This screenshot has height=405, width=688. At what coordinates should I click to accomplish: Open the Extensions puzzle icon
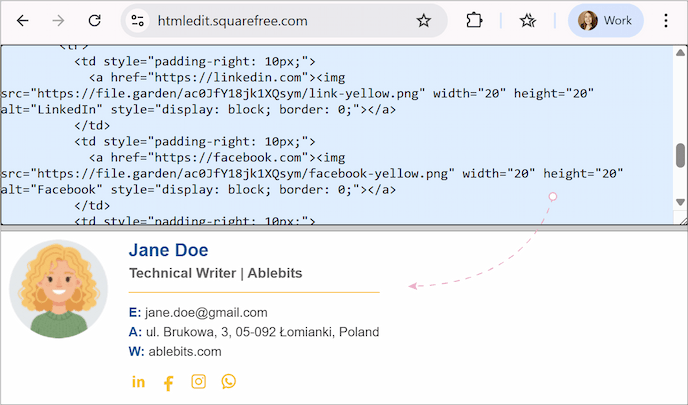pos(474,21)
